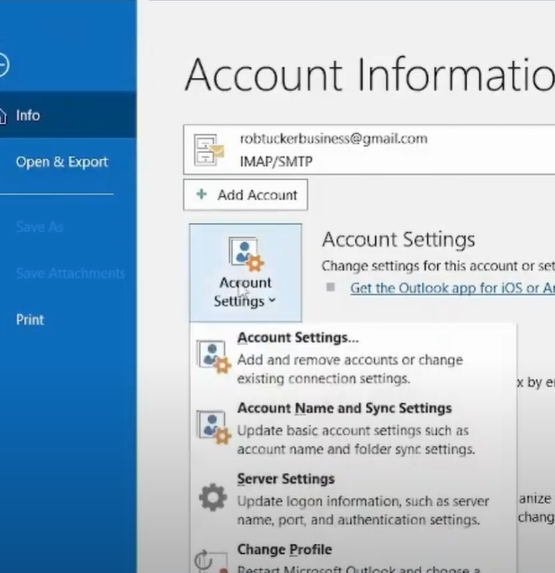The image size is (555, 573).
Task: Click the Account Information page title
Action: 370,75
